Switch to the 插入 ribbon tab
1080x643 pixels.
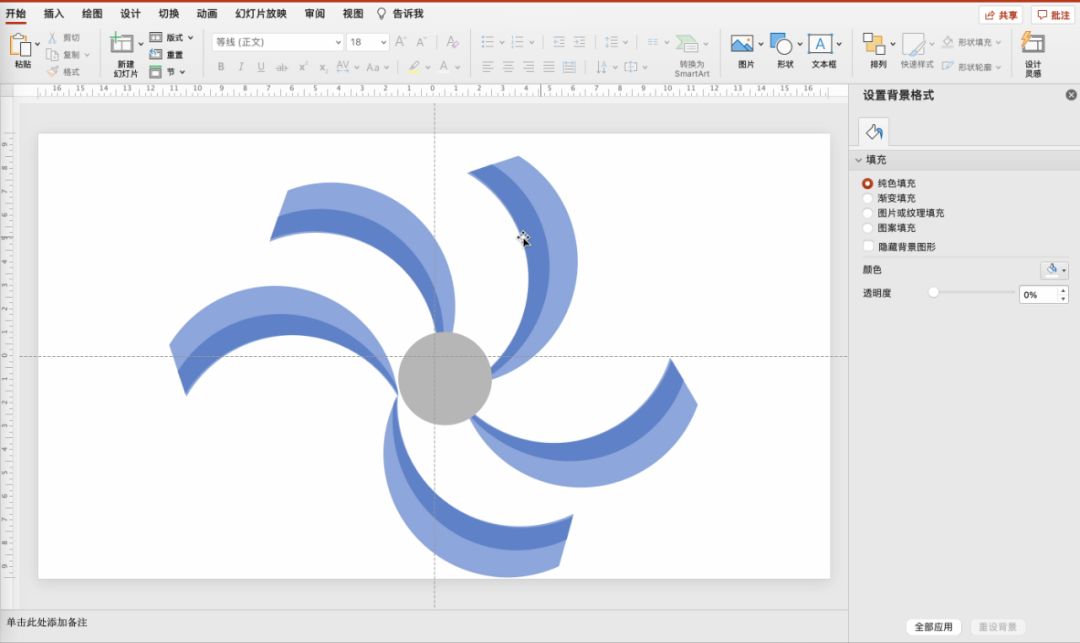(54, 14)
